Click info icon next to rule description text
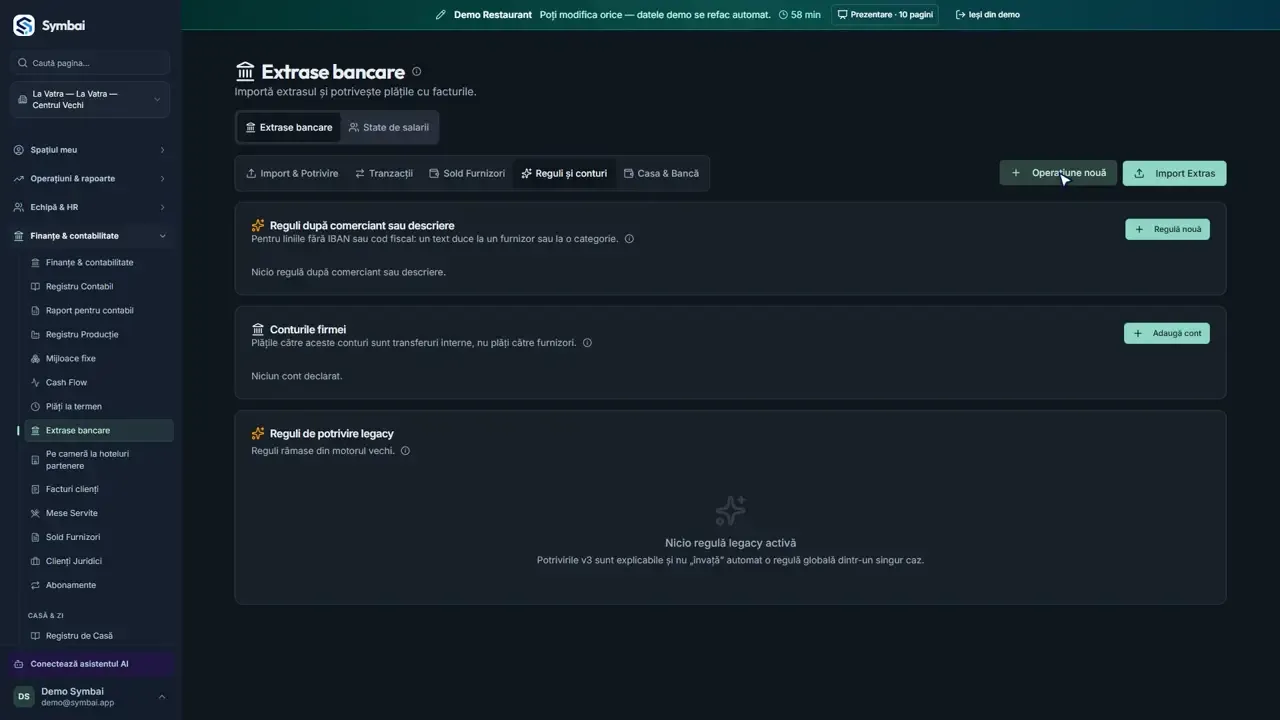 click(x=629, y=239)
